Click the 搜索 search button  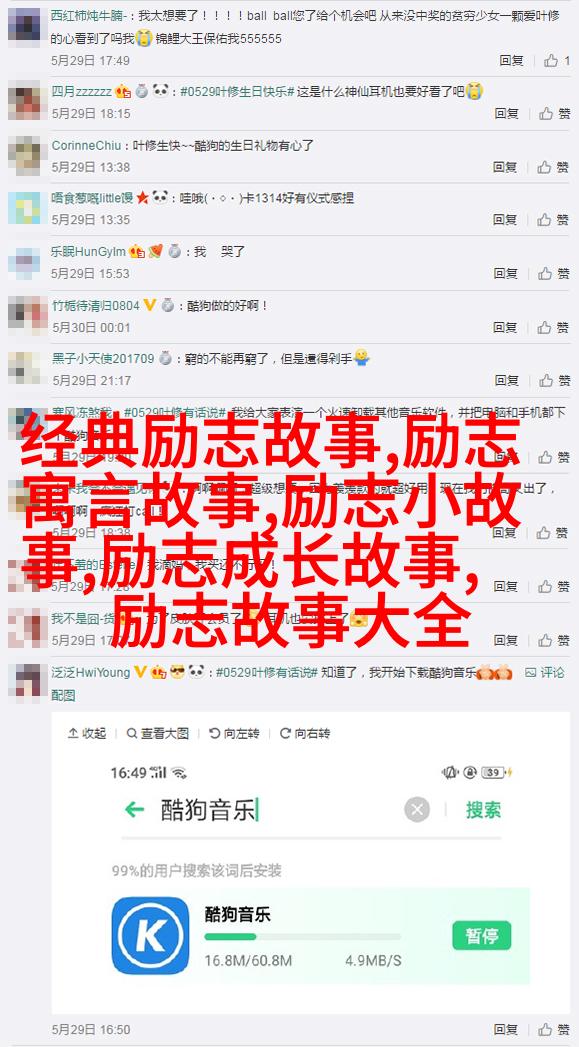[x=484, y=810]
